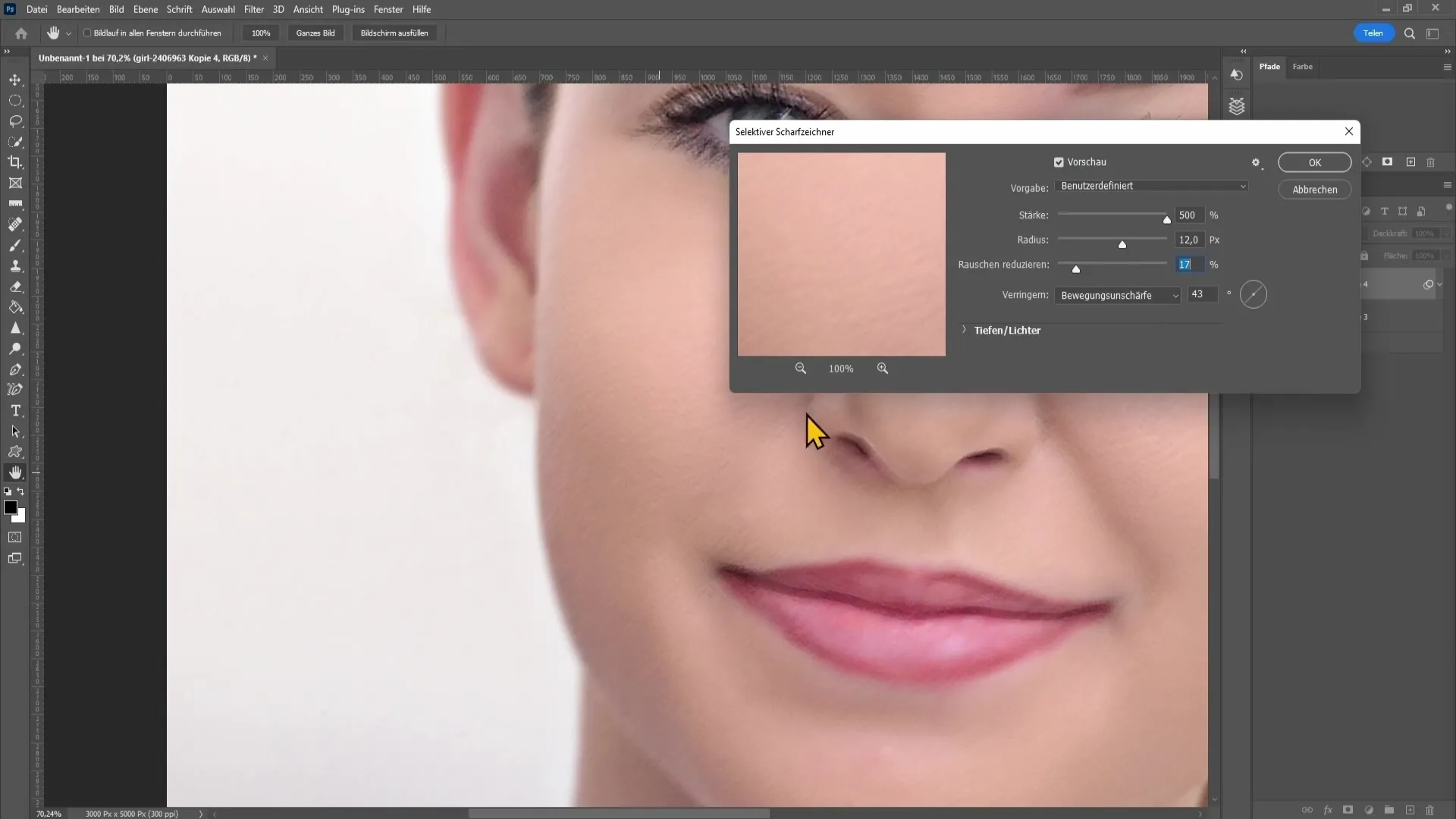Viewport: 1456px width, 819px height.
Task: Select the Path Selection arrow tool
Action: click(x=15, y=431)
